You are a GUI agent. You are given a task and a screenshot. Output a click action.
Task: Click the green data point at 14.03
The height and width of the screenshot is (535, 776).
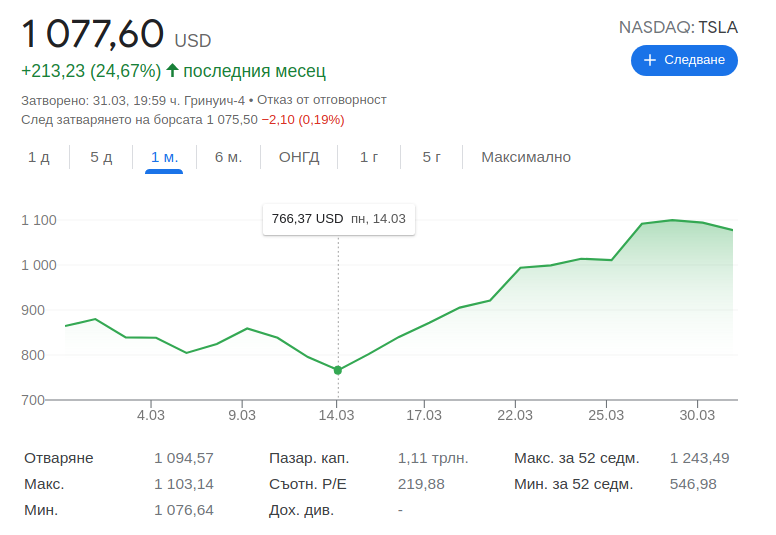(x=338, y=370)
